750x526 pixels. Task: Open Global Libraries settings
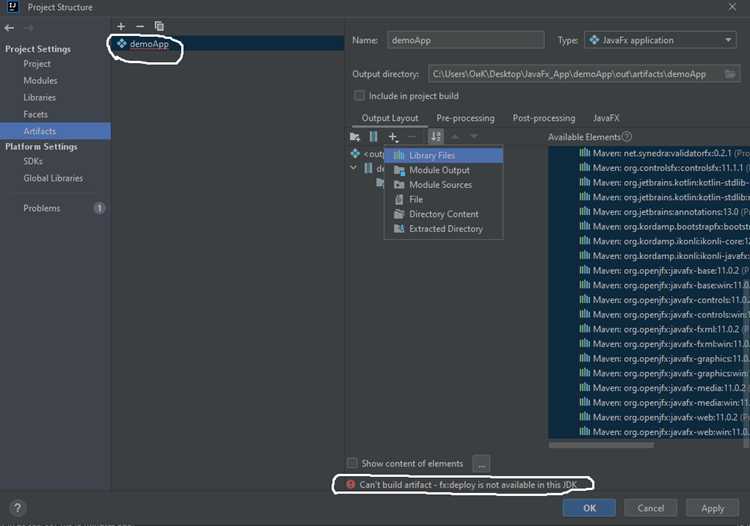[x=53, y=178]
